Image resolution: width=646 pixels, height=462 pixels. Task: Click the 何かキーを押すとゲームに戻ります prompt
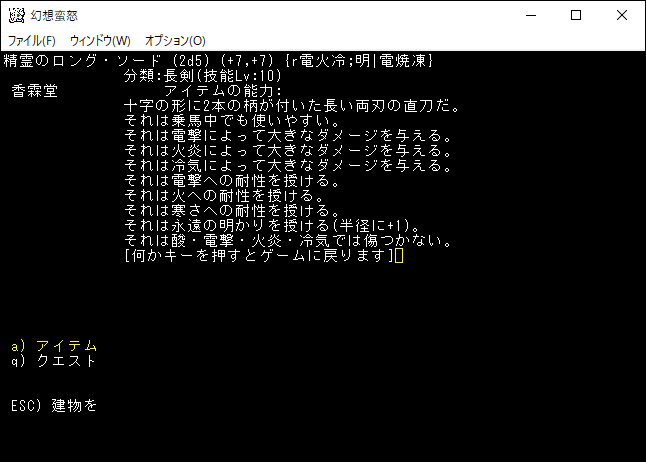[259, 256]
